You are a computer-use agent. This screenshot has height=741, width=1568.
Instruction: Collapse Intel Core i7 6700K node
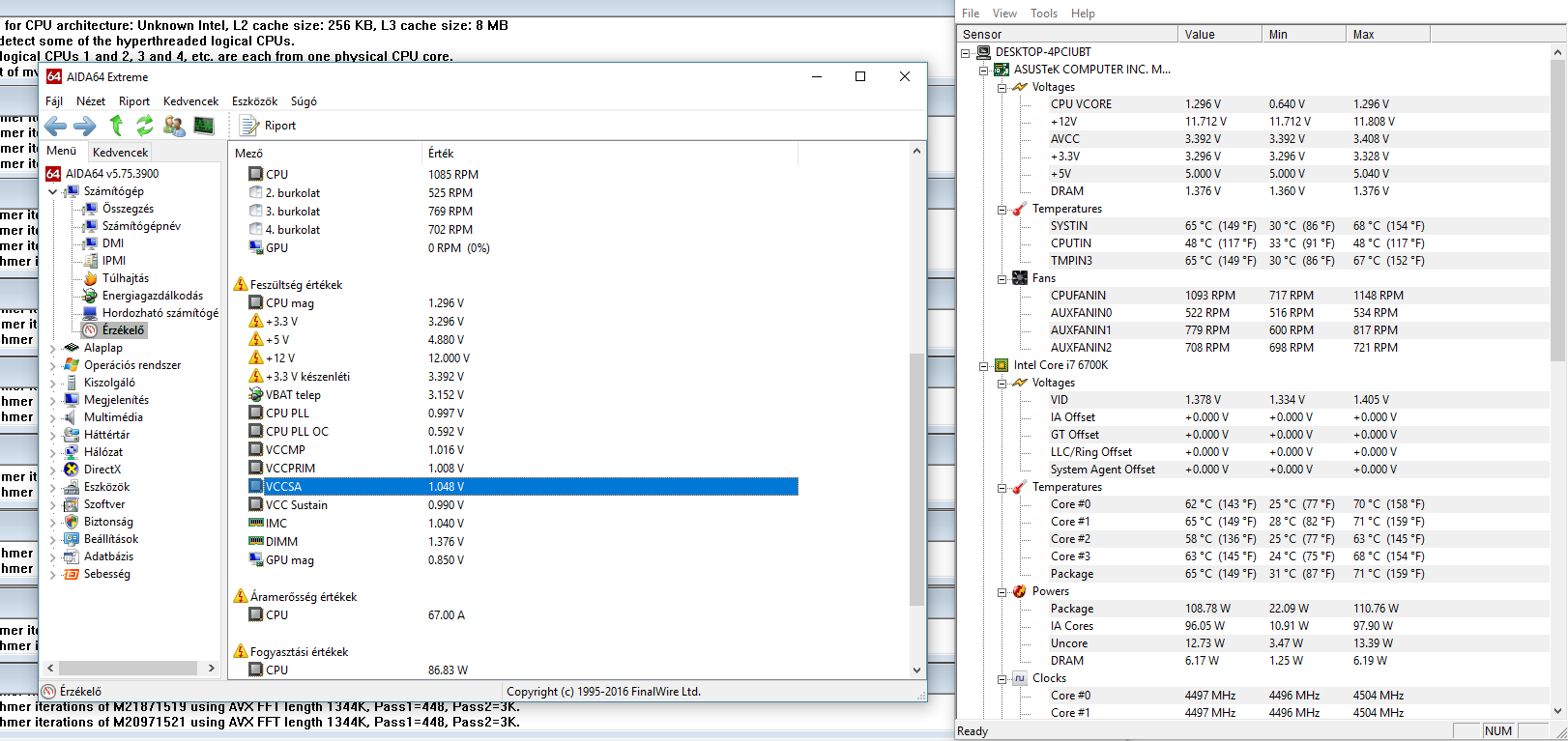click(x=983, y=366)
